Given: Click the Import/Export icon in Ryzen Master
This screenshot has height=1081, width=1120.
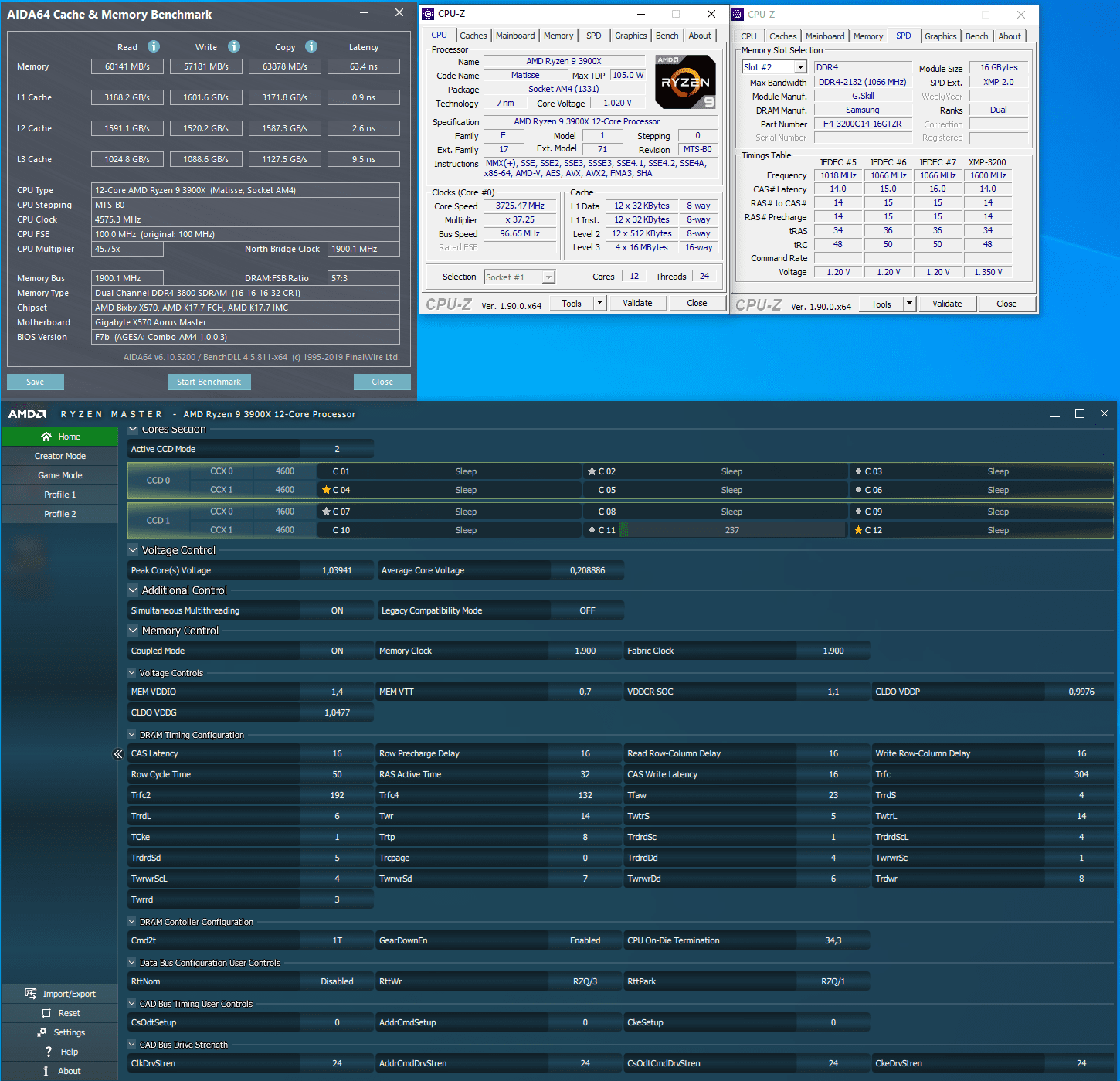Looking at the screenshot, I should (31, 994).
